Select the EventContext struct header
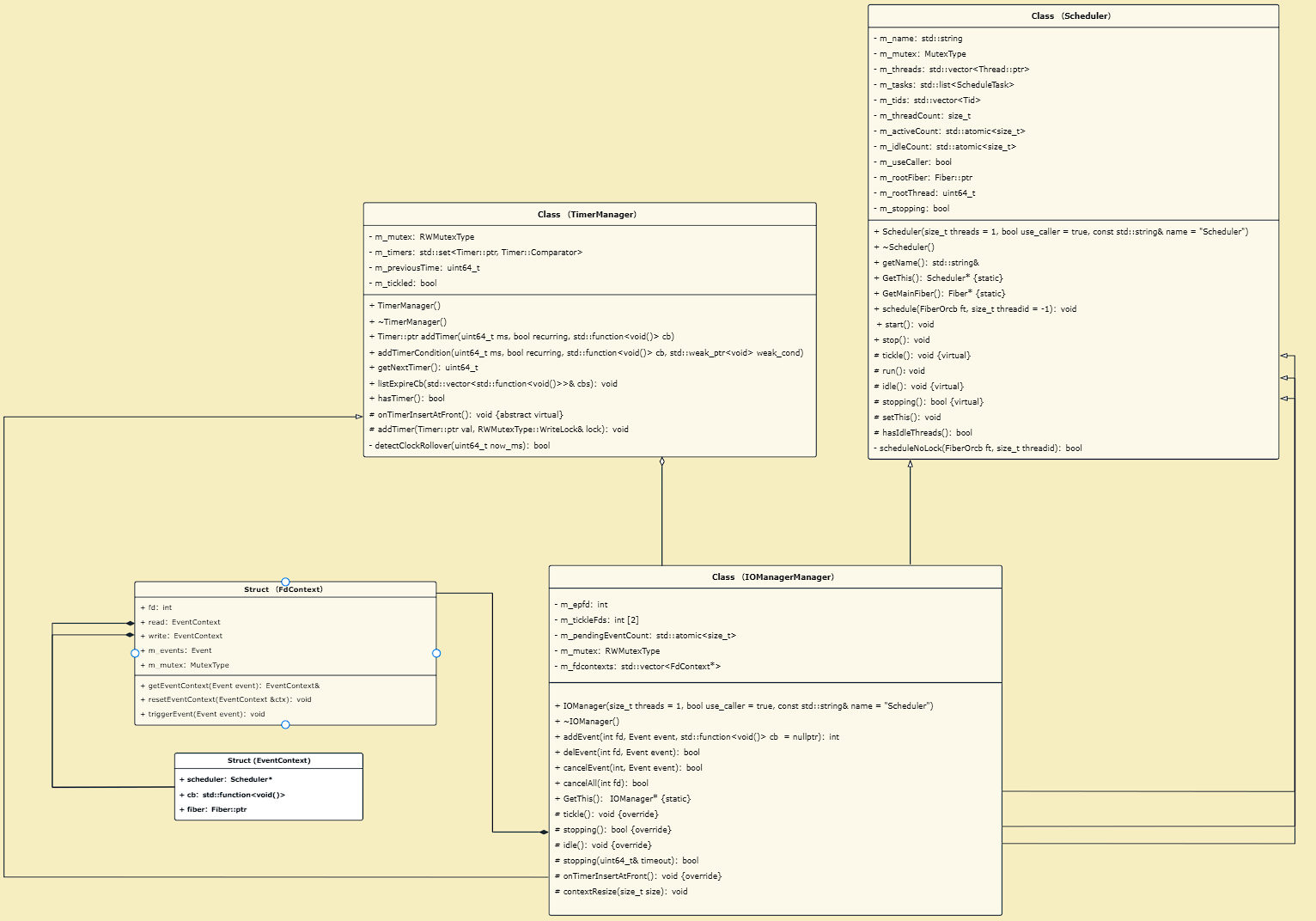 268,761
